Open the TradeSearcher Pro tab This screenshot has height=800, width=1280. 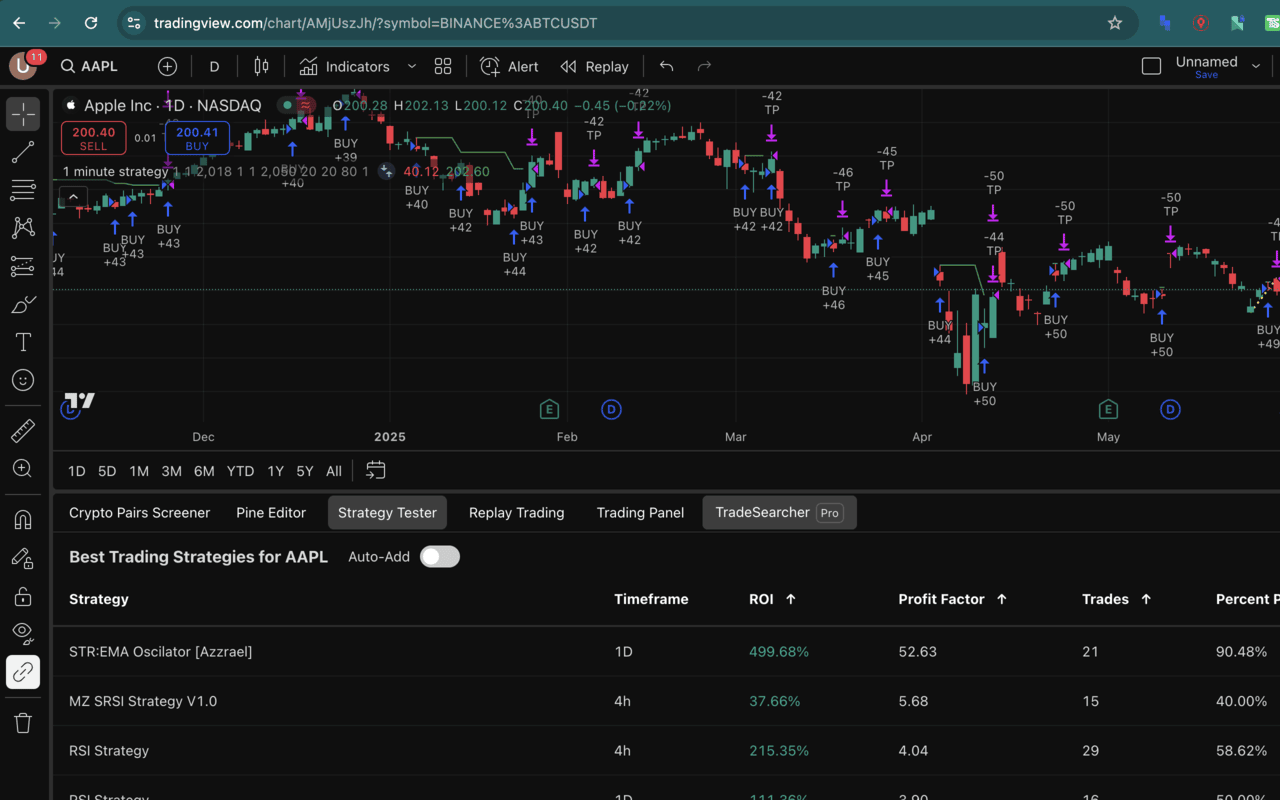point(779,513)
